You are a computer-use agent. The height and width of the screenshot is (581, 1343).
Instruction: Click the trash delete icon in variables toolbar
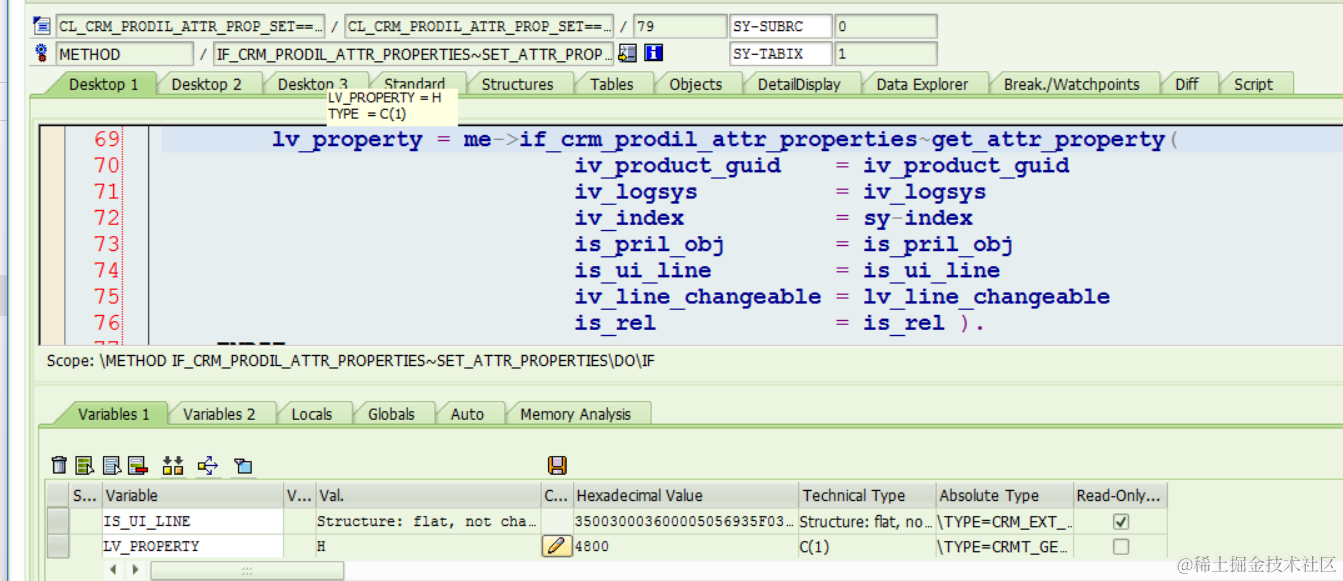pos(59,465)
